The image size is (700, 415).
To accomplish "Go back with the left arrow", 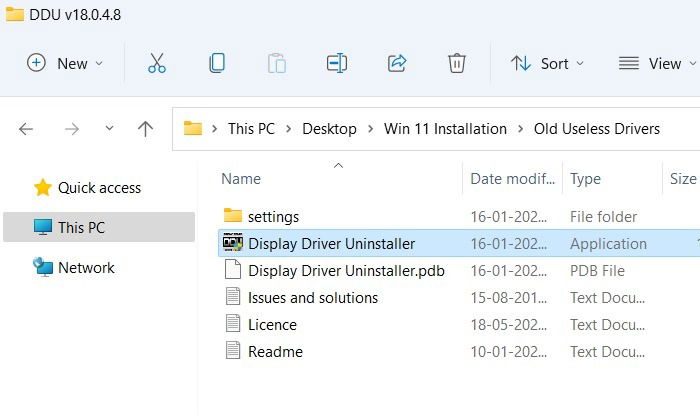I will pos(26,129).
